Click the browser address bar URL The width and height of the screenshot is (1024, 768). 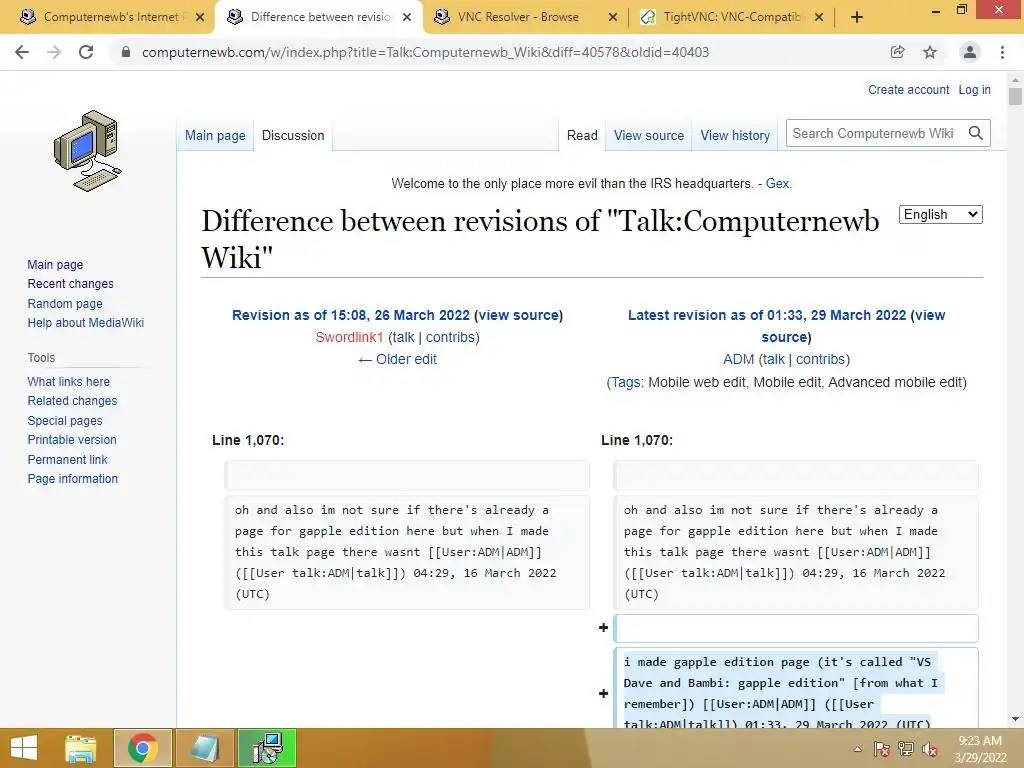[425, 52]
